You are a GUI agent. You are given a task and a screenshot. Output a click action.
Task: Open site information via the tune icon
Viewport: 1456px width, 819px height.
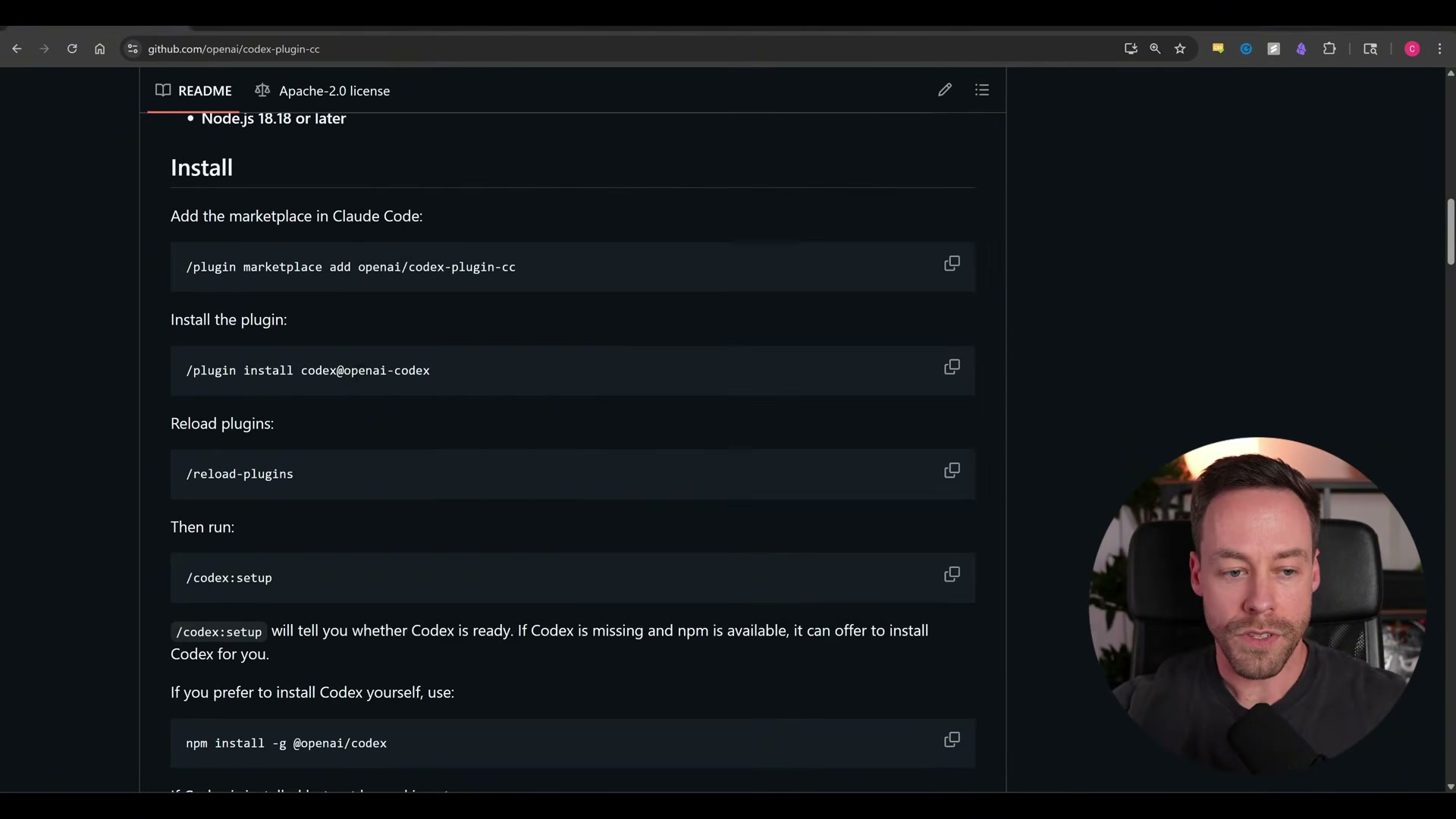point(133,49)
